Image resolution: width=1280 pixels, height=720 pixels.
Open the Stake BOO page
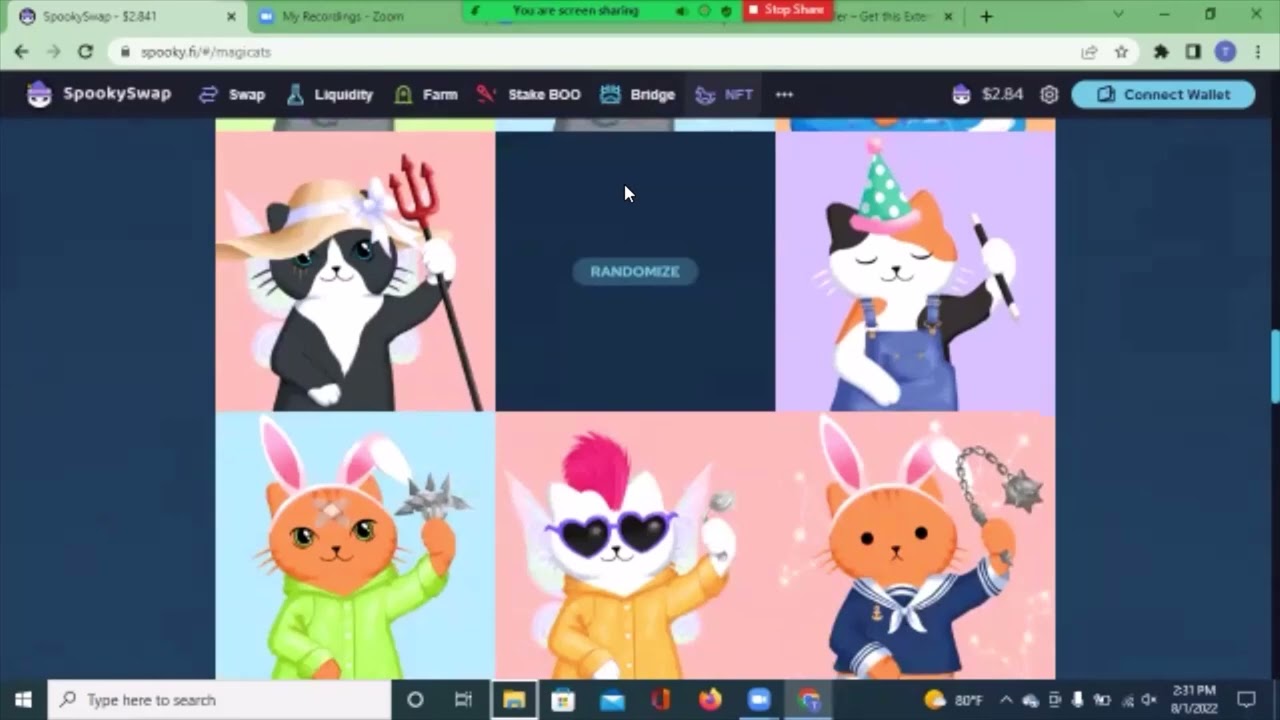pyautogui.click(x=529, y=95)
